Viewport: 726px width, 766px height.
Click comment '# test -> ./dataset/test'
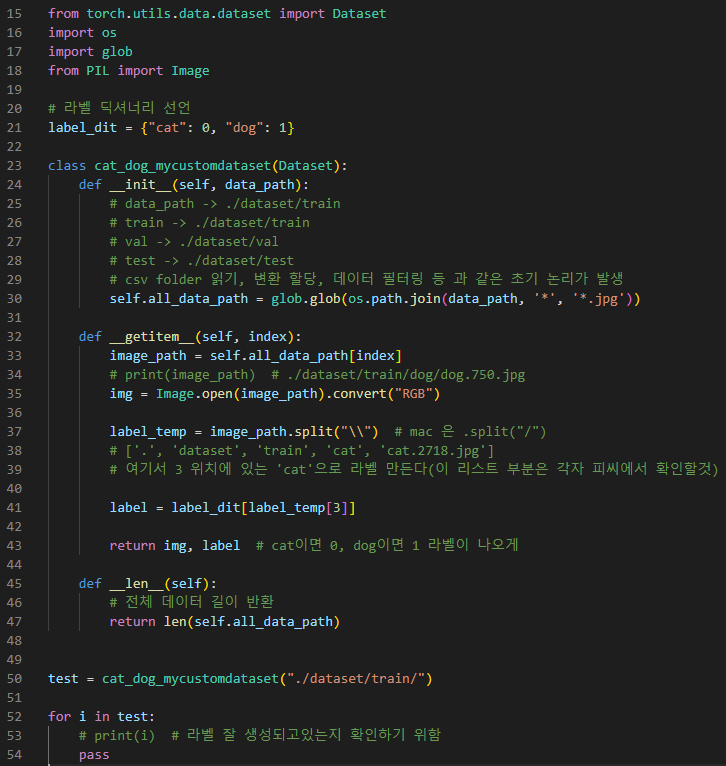click(x=202, y=261)
